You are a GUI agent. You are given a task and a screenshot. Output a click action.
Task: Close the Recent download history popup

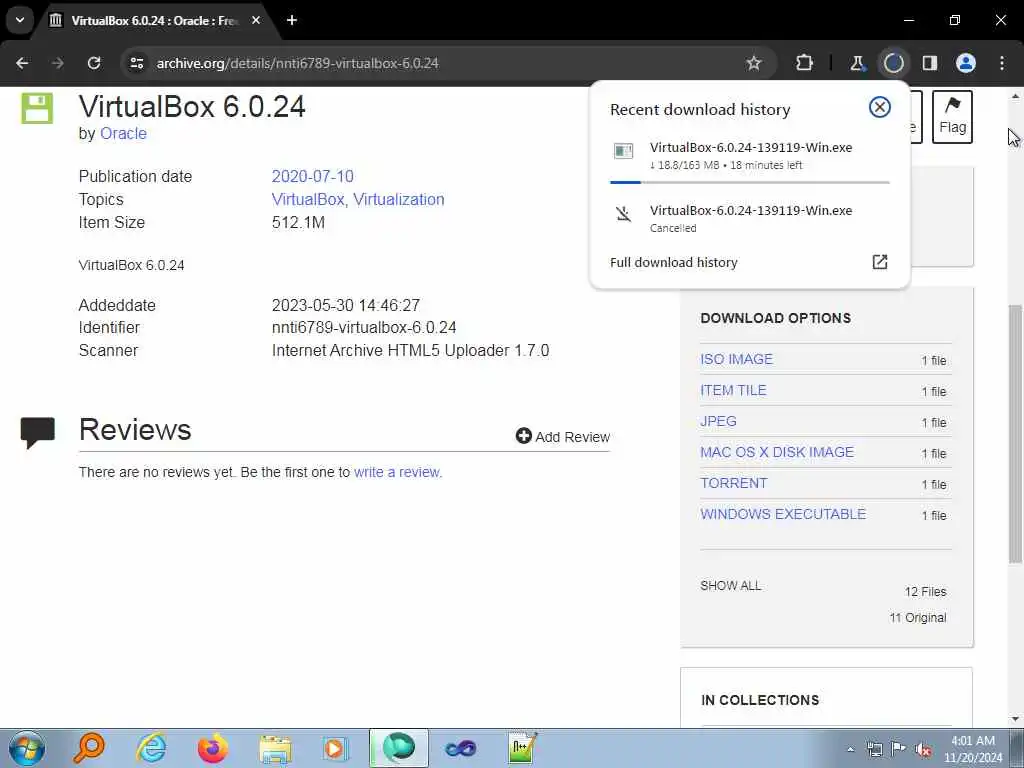[880, 107]
